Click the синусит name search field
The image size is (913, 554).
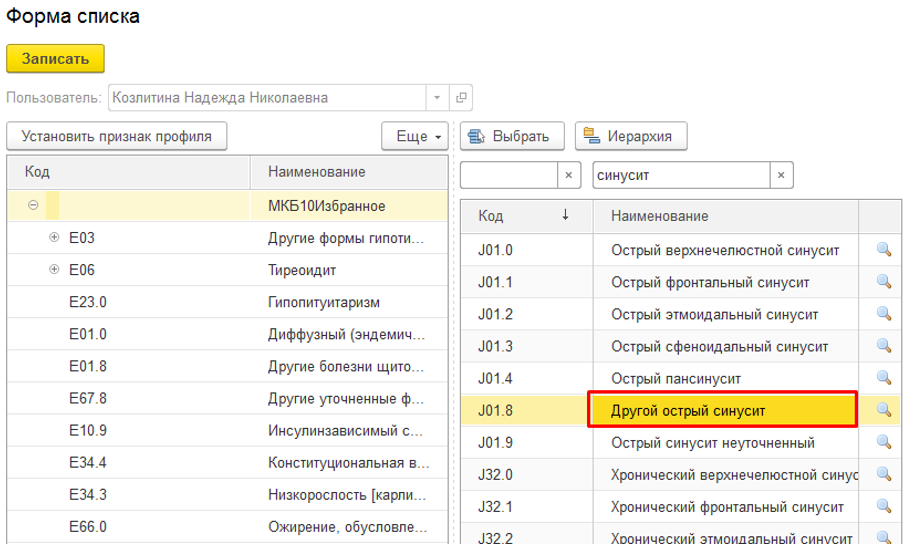click(x=680, y=175)
